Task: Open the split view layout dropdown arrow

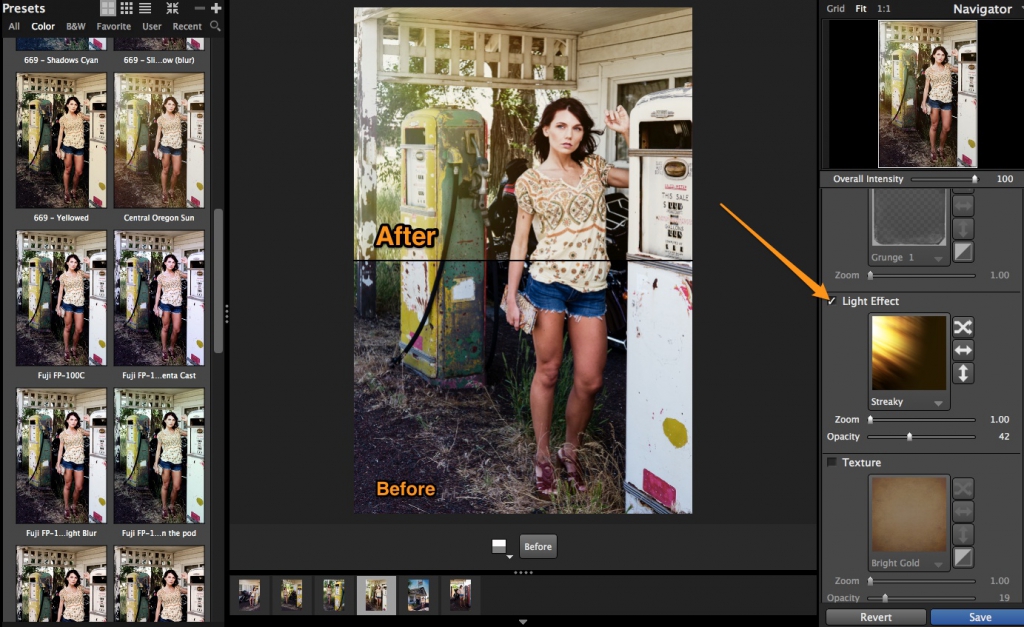Action: tap(509, 556)
